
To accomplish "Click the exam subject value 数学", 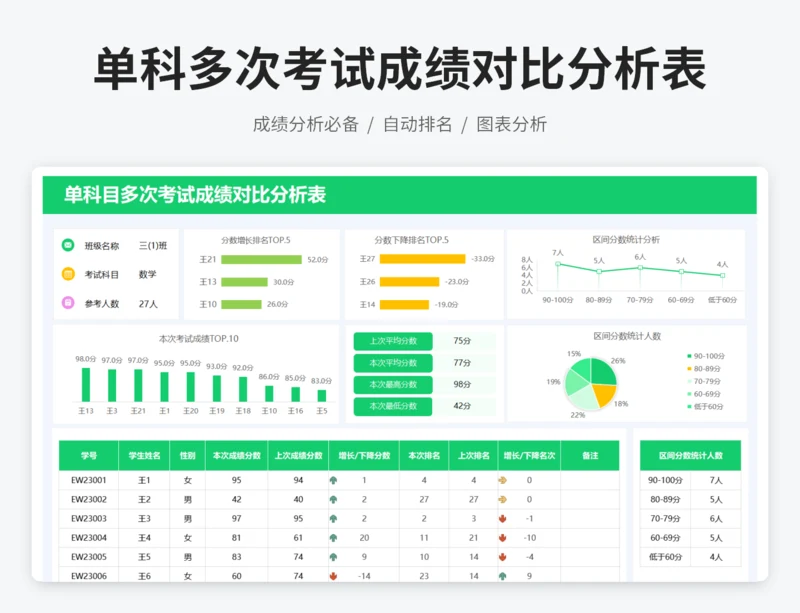I will click(147, 274).
